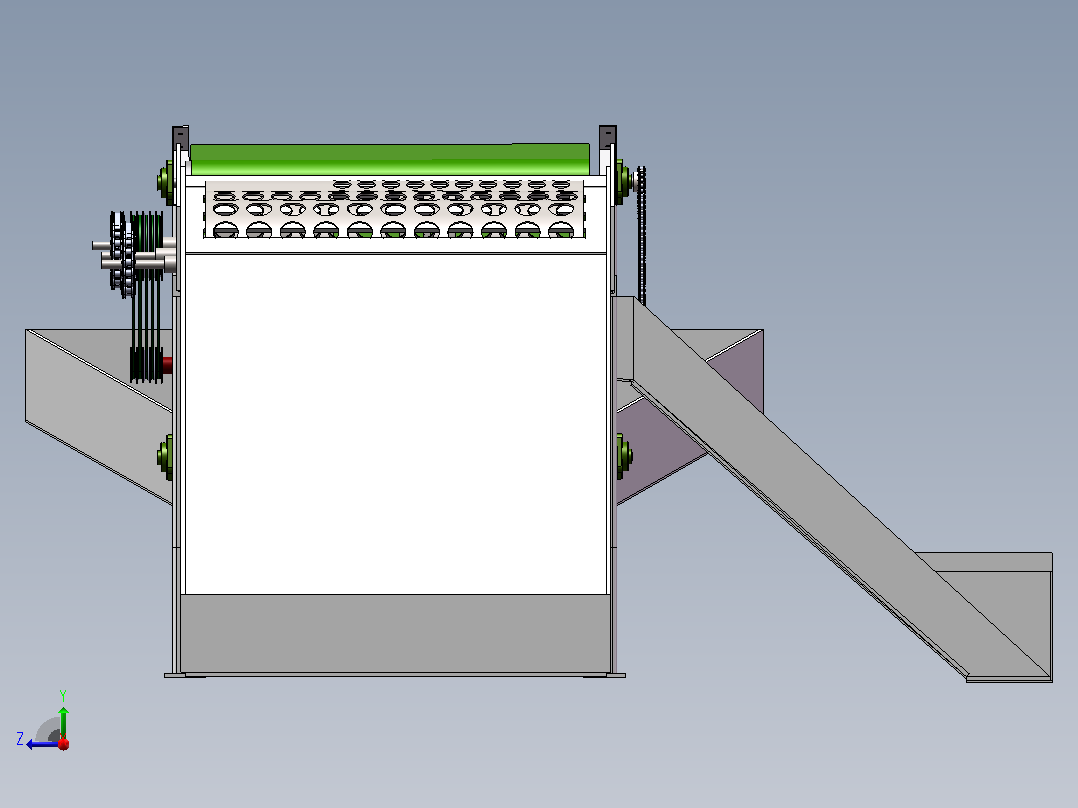Select the green roller on top of machine
Image resolution: width=1078 pixels, height=808 pixels.
[390, 160]
